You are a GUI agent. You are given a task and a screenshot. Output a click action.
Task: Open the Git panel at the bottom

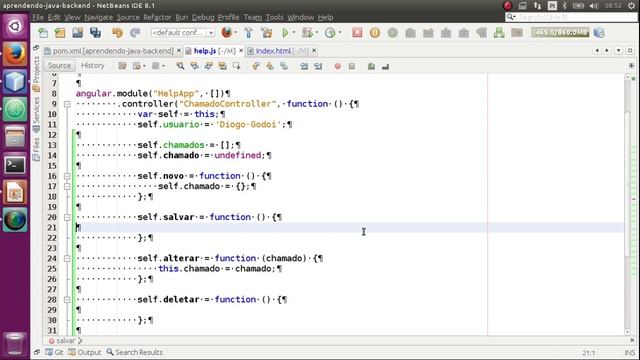[54, 352]
